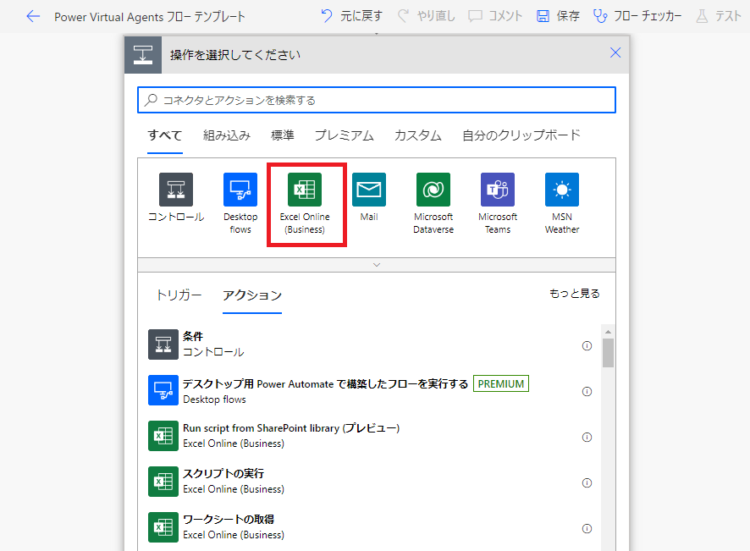Select the アクション tab
Screen dimensions: 750x551
252,295
